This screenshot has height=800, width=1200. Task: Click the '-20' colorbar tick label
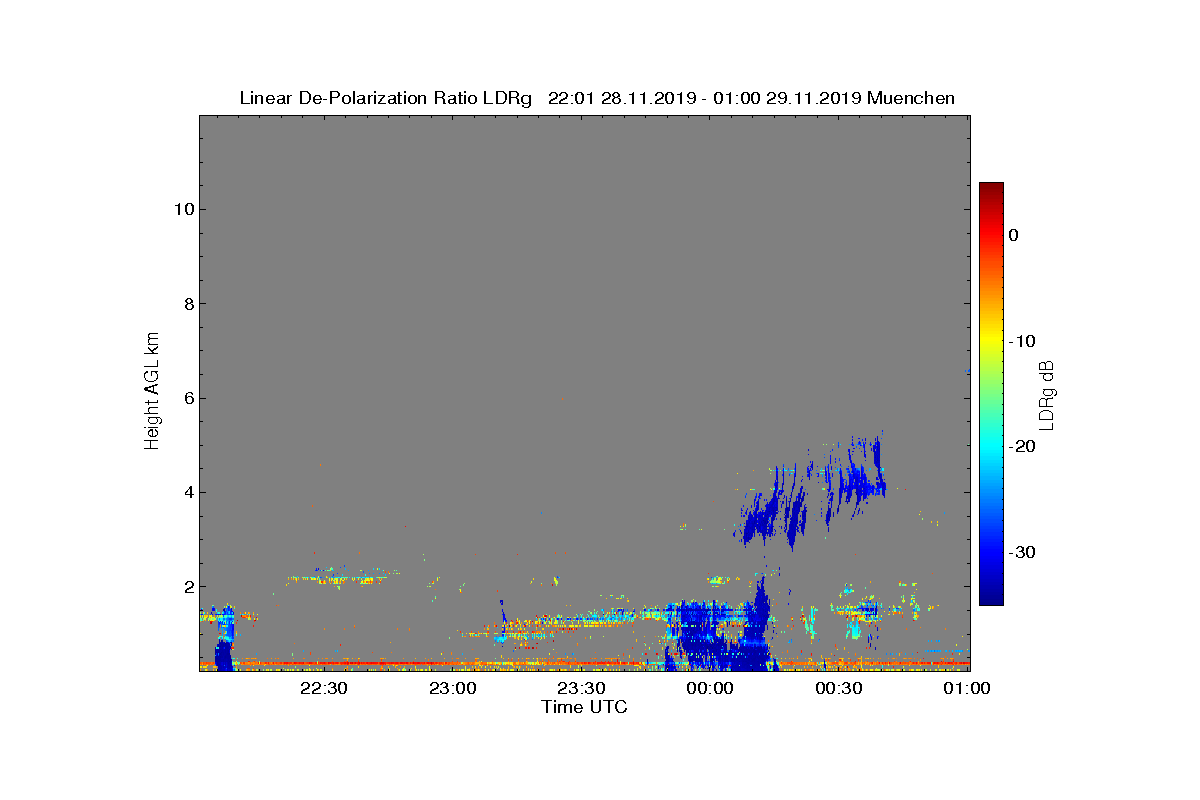coord(1022,447)
